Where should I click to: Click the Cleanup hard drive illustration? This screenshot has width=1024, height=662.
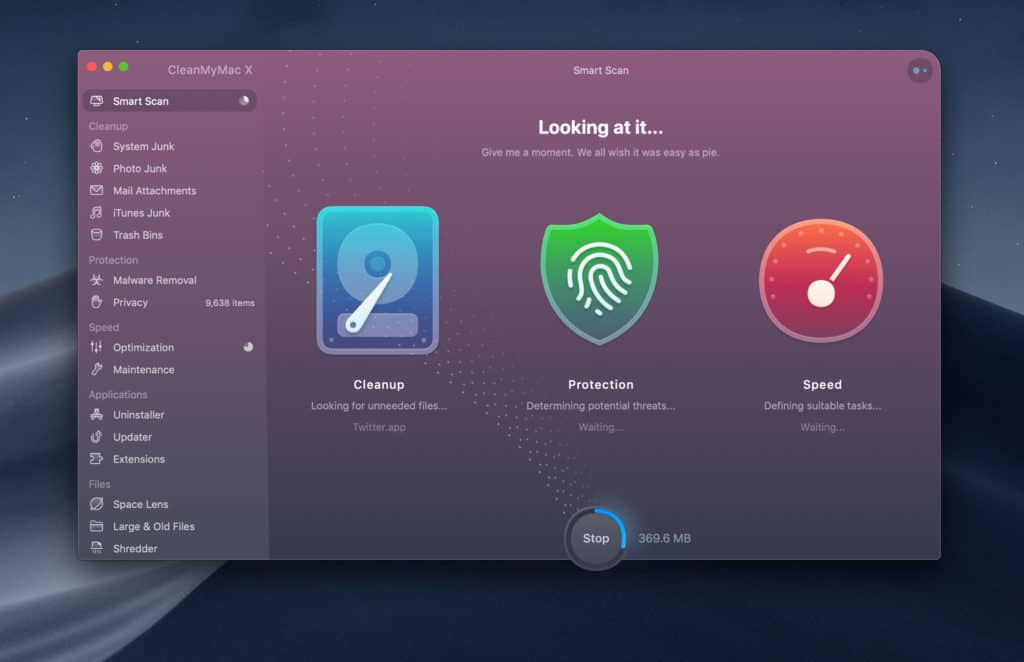(378, 280)
